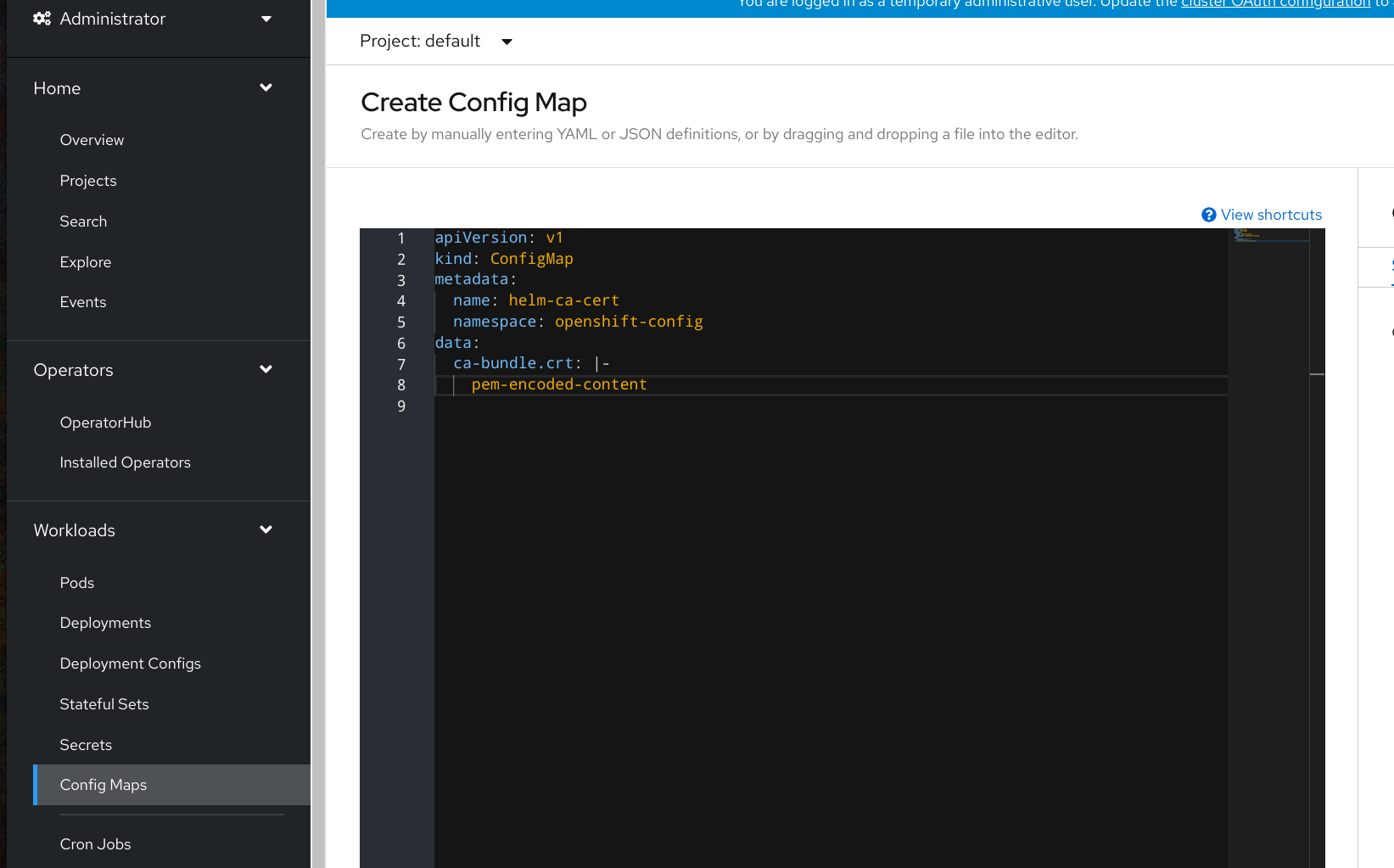Collapse the Home navigation section
1394x868 pixels.
tap(266, 87)
